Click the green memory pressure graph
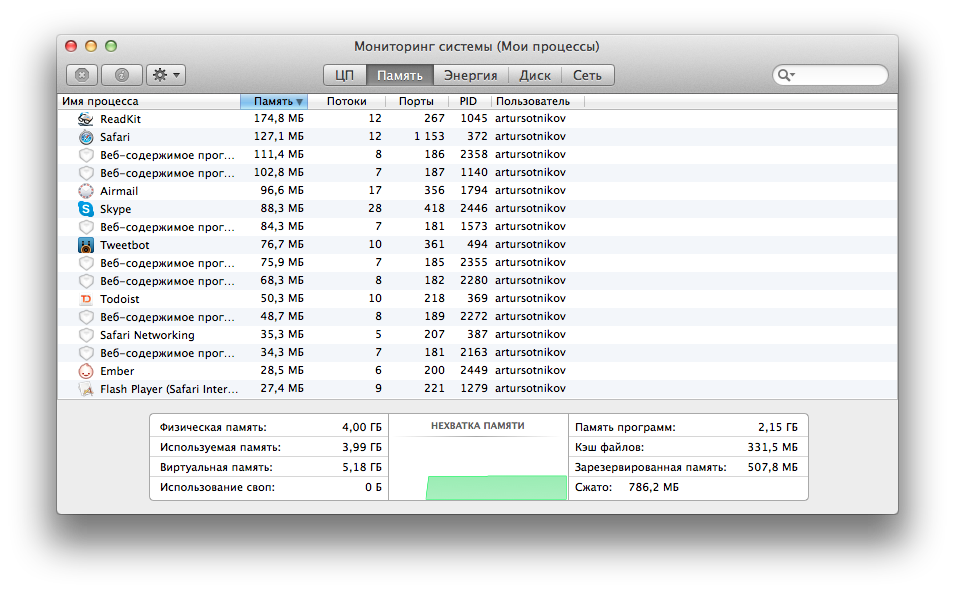 pyautogui.click(x=496, y=488)
